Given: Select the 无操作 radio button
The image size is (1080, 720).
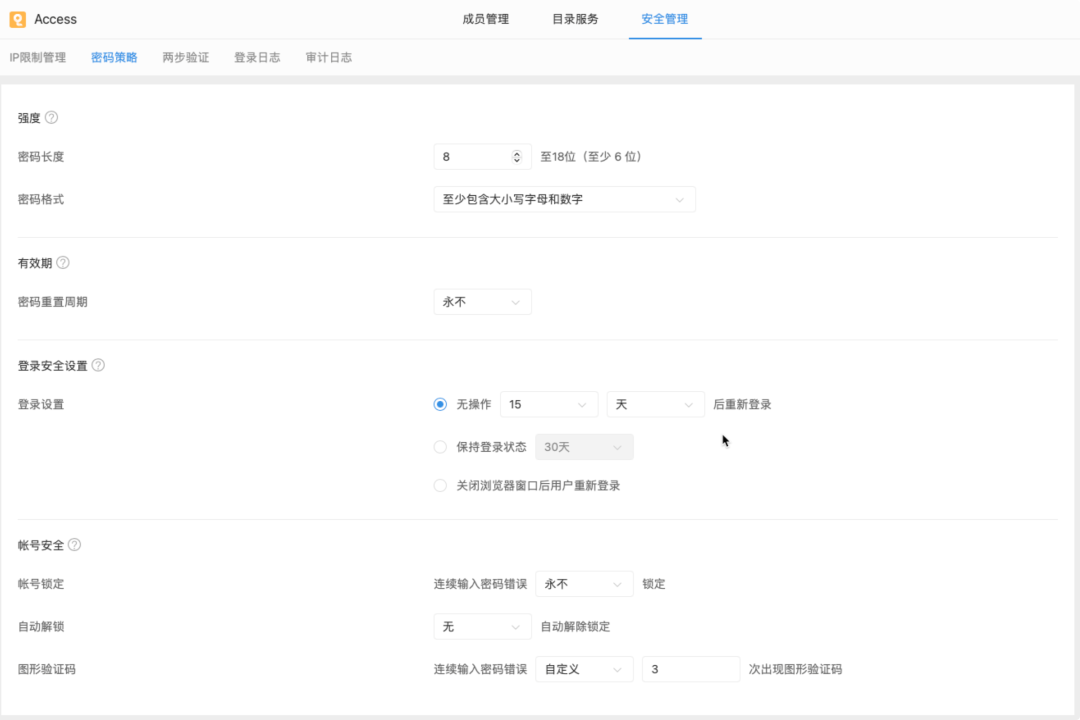Looking at the screenshot, I should (440, 404).
